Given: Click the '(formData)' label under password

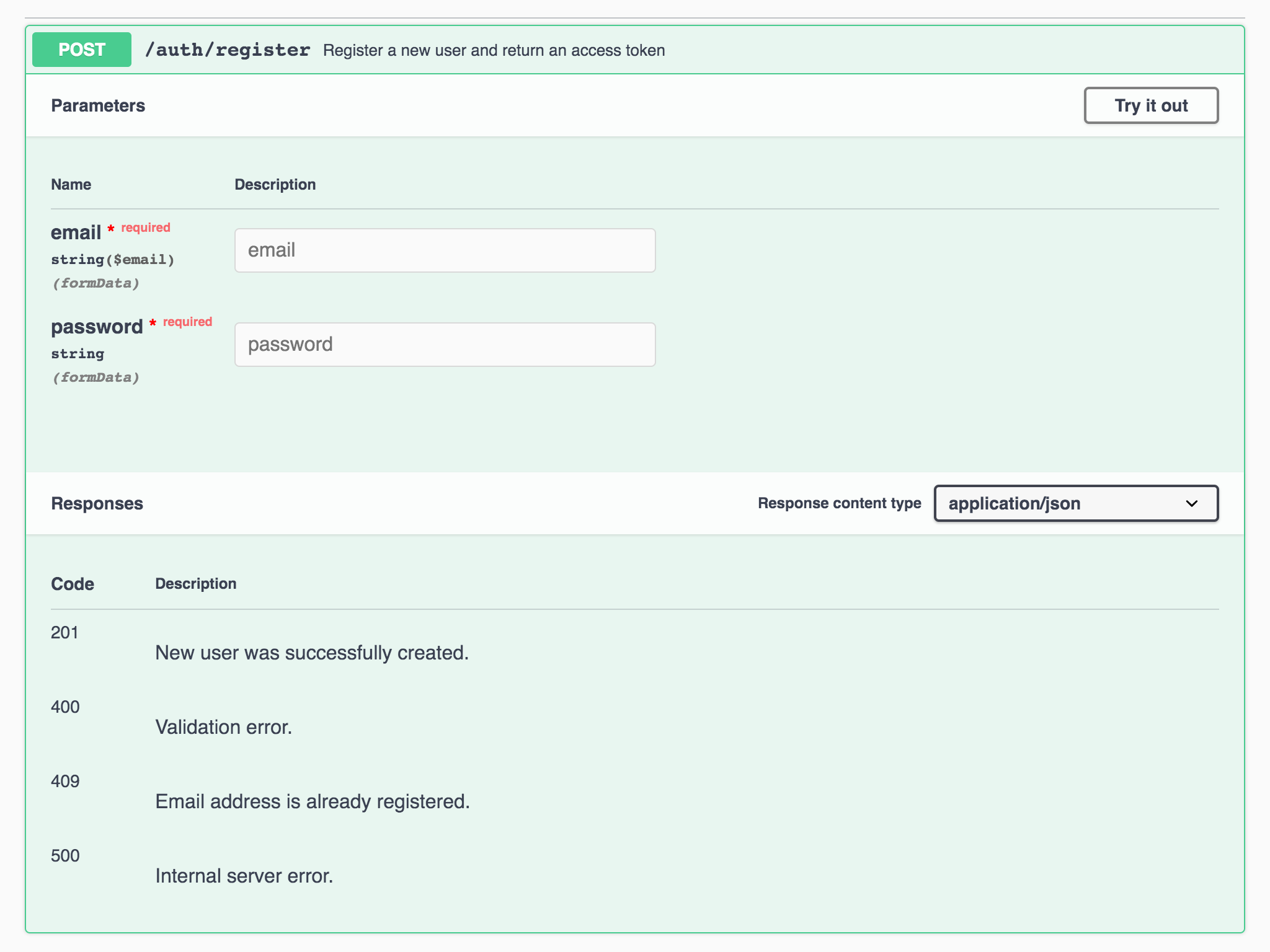Looking at the screenshot, I should point(95,377).
